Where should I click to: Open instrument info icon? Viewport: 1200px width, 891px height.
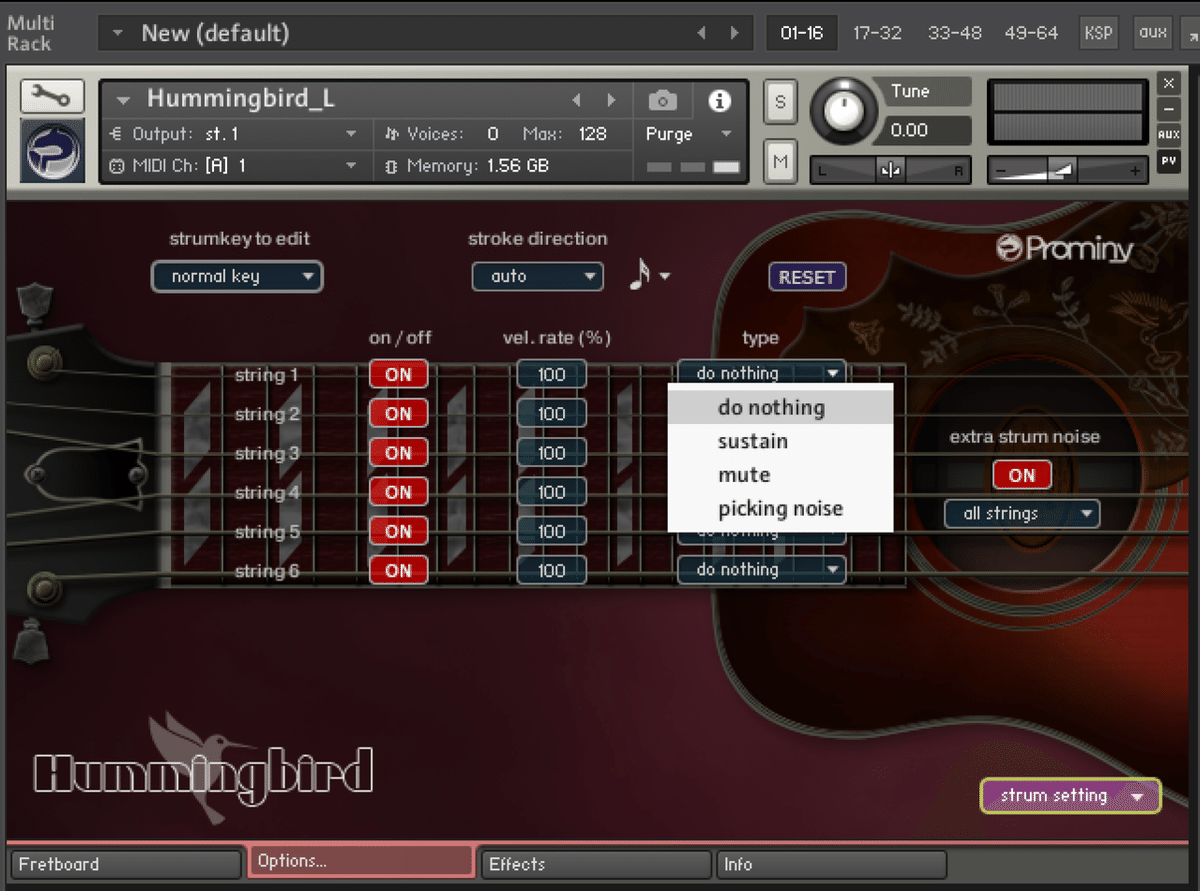(719, 101)
